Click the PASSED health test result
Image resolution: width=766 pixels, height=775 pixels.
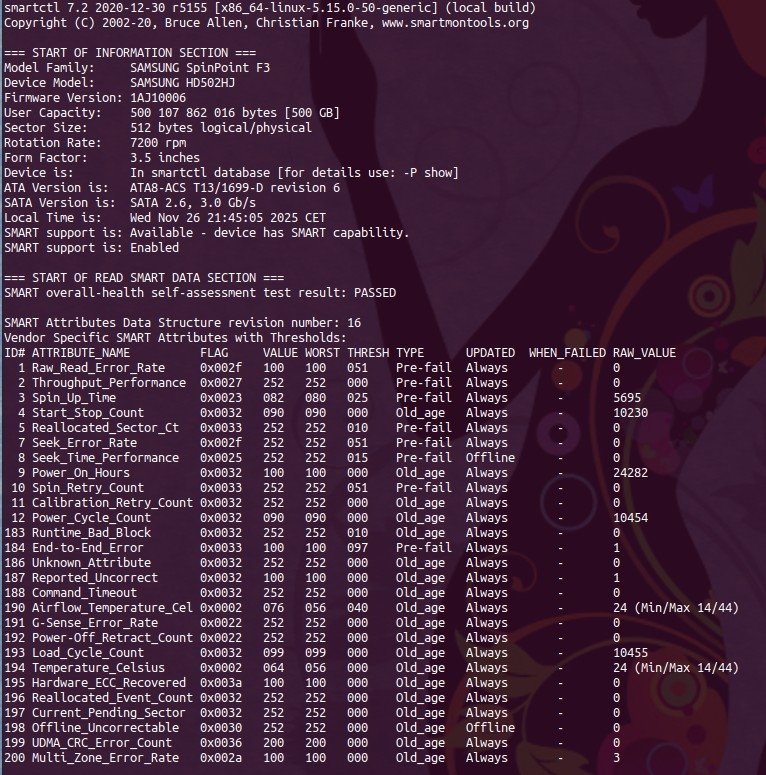coord(371,293)
